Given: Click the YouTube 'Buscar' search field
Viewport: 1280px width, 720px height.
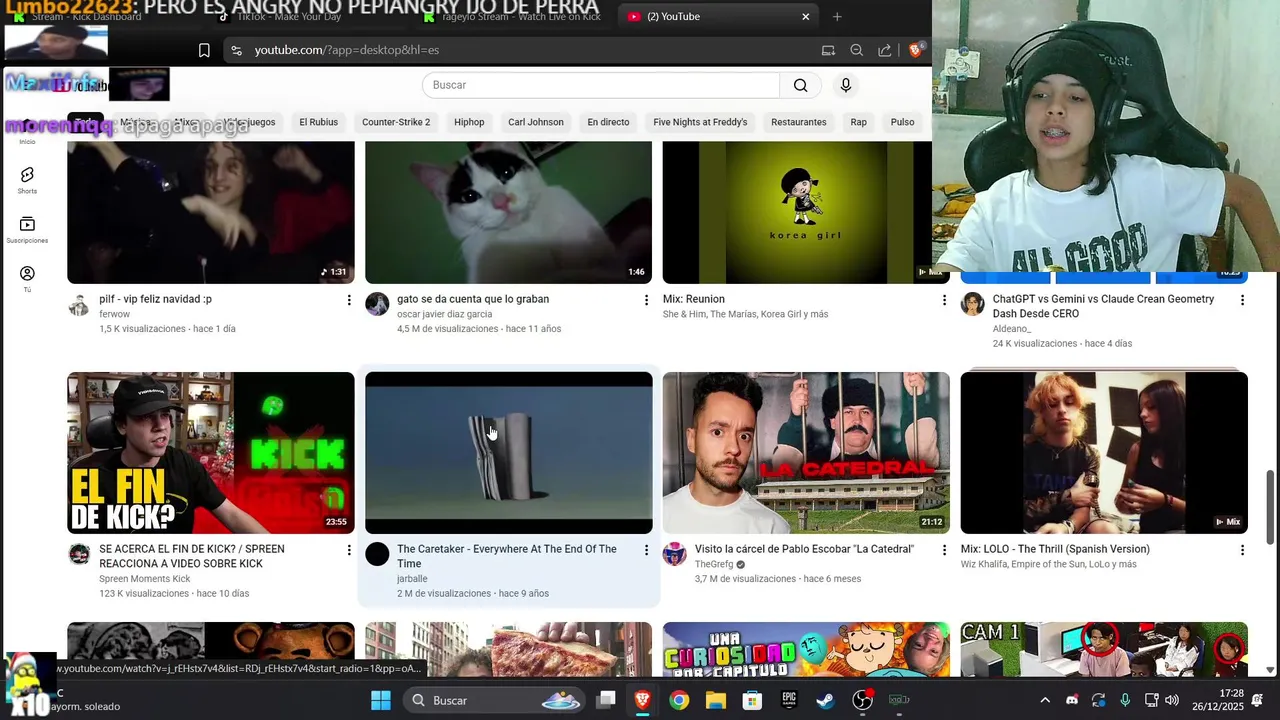Looking at the screenshot, I should point(600,85).
